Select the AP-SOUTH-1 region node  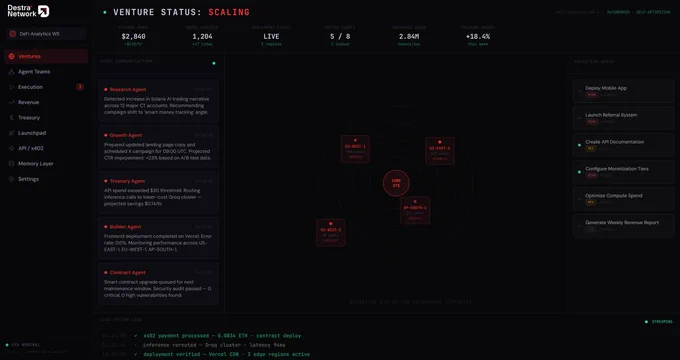[x=415, y=210]
